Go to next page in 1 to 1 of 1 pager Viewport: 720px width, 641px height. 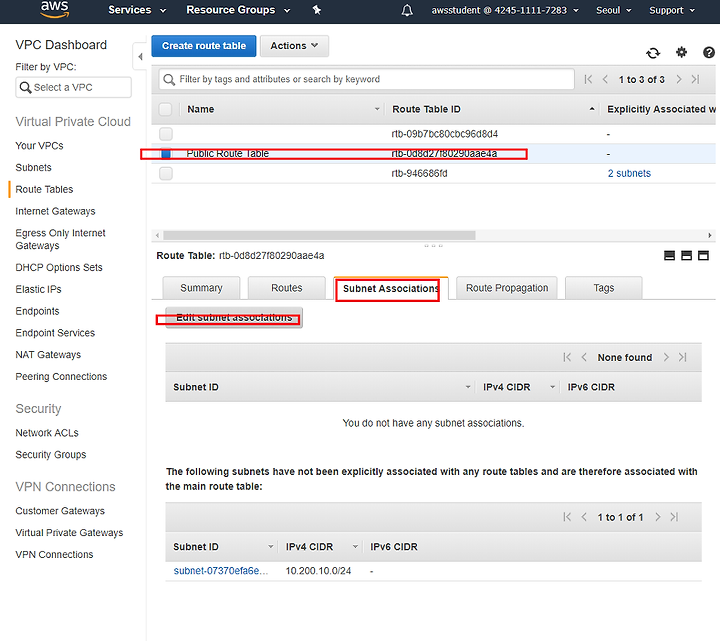(x=658, y=517)
